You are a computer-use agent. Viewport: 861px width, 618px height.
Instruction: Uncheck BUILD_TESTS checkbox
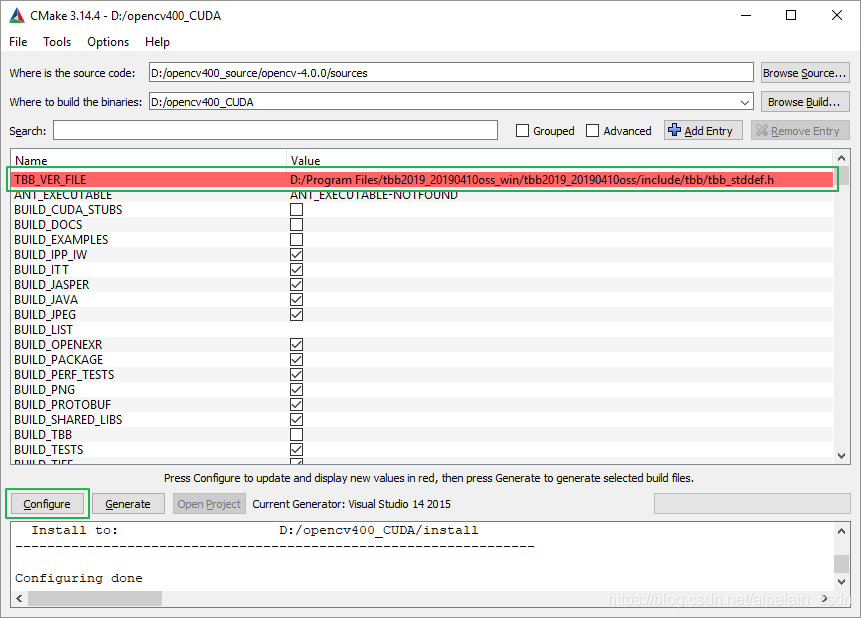click(x=297, y=449)
